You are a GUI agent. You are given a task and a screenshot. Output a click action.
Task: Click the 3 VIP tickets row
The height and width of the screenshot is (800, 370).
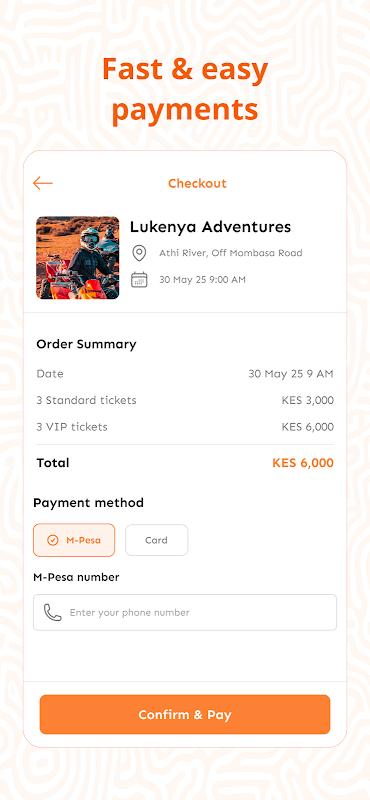tap(185, 427)
